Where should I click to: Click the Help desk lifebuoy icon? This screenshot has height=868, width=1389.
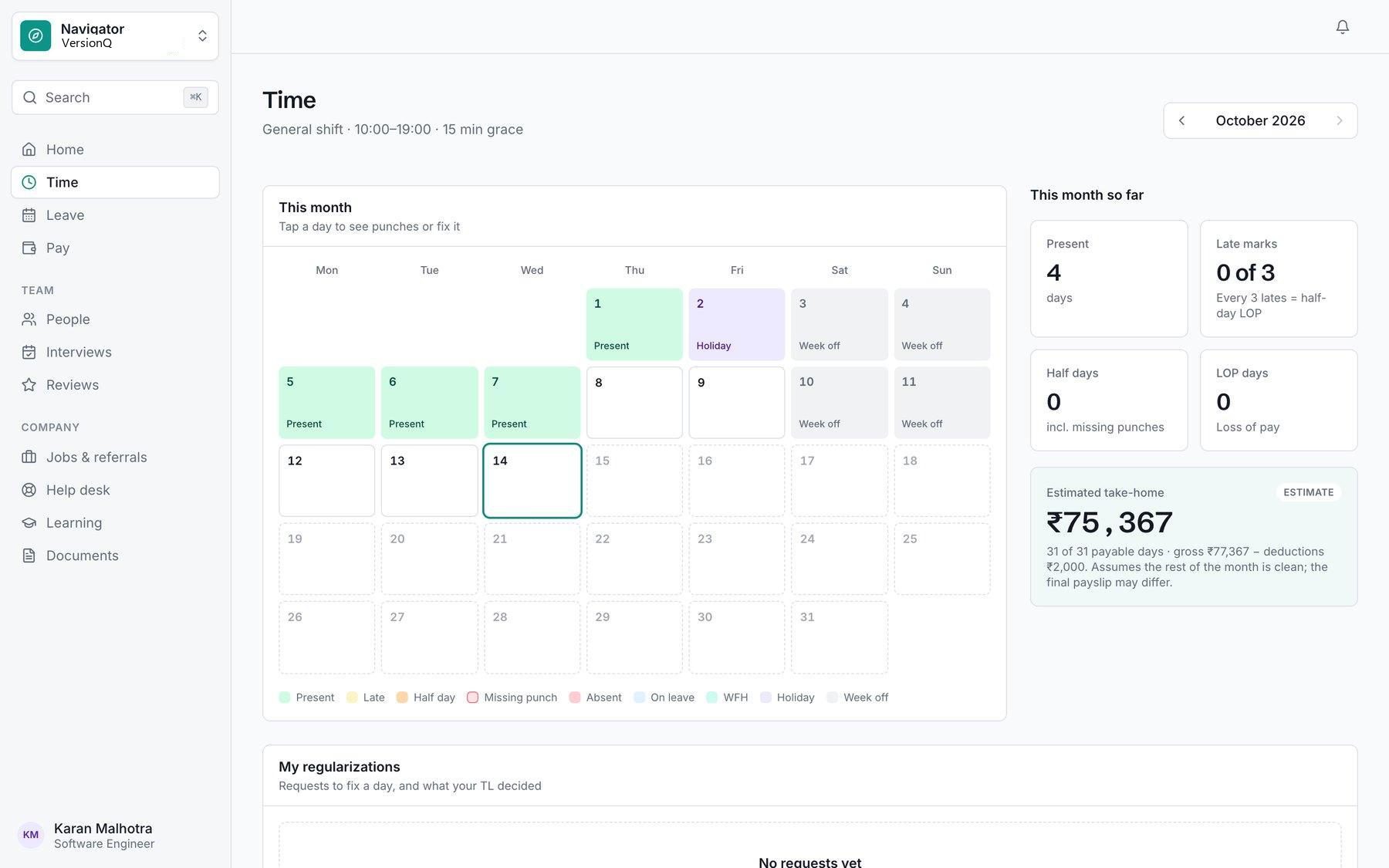point(29,490)
